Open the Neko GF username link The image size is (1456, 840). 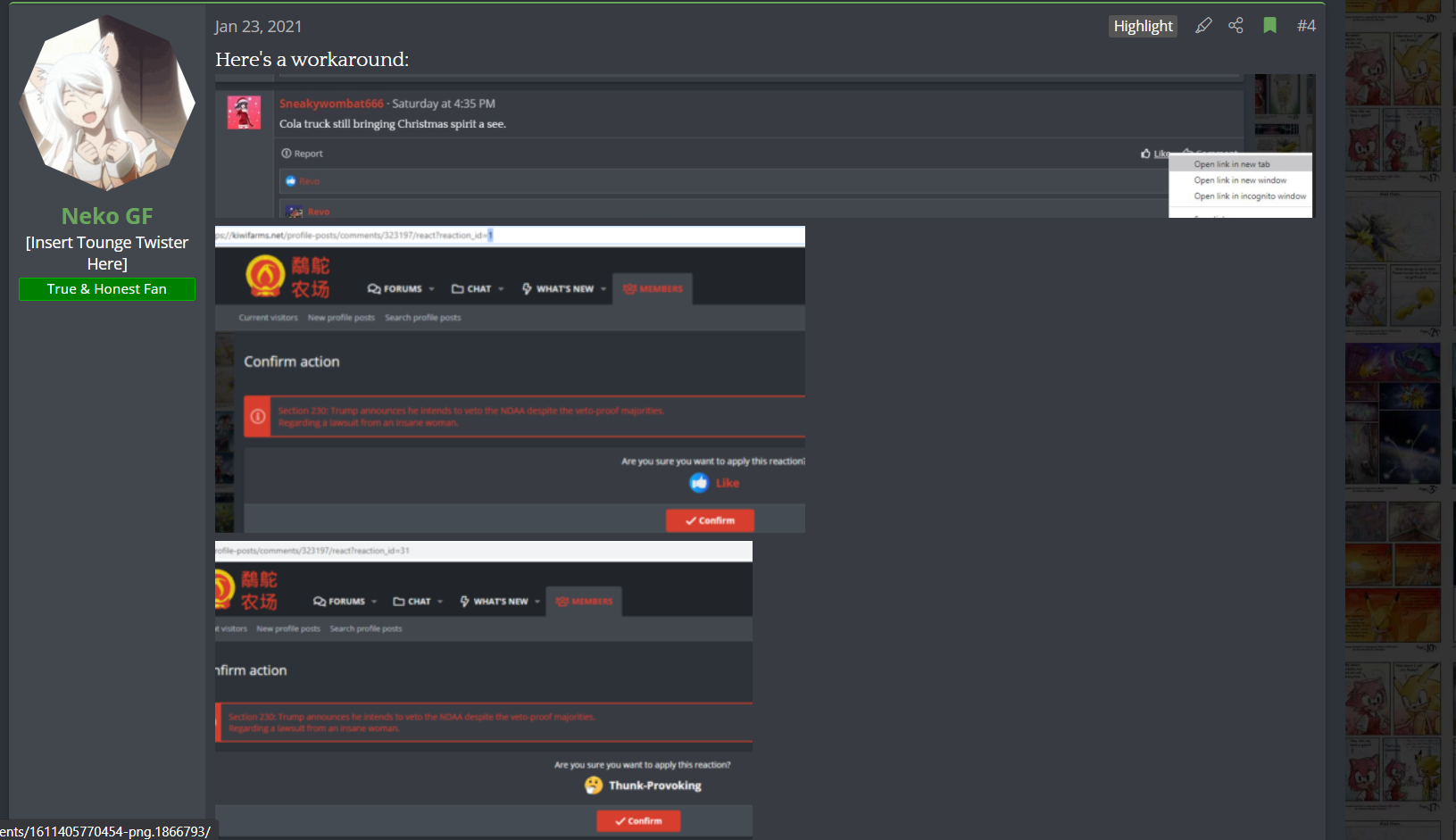tap(107, 216)
